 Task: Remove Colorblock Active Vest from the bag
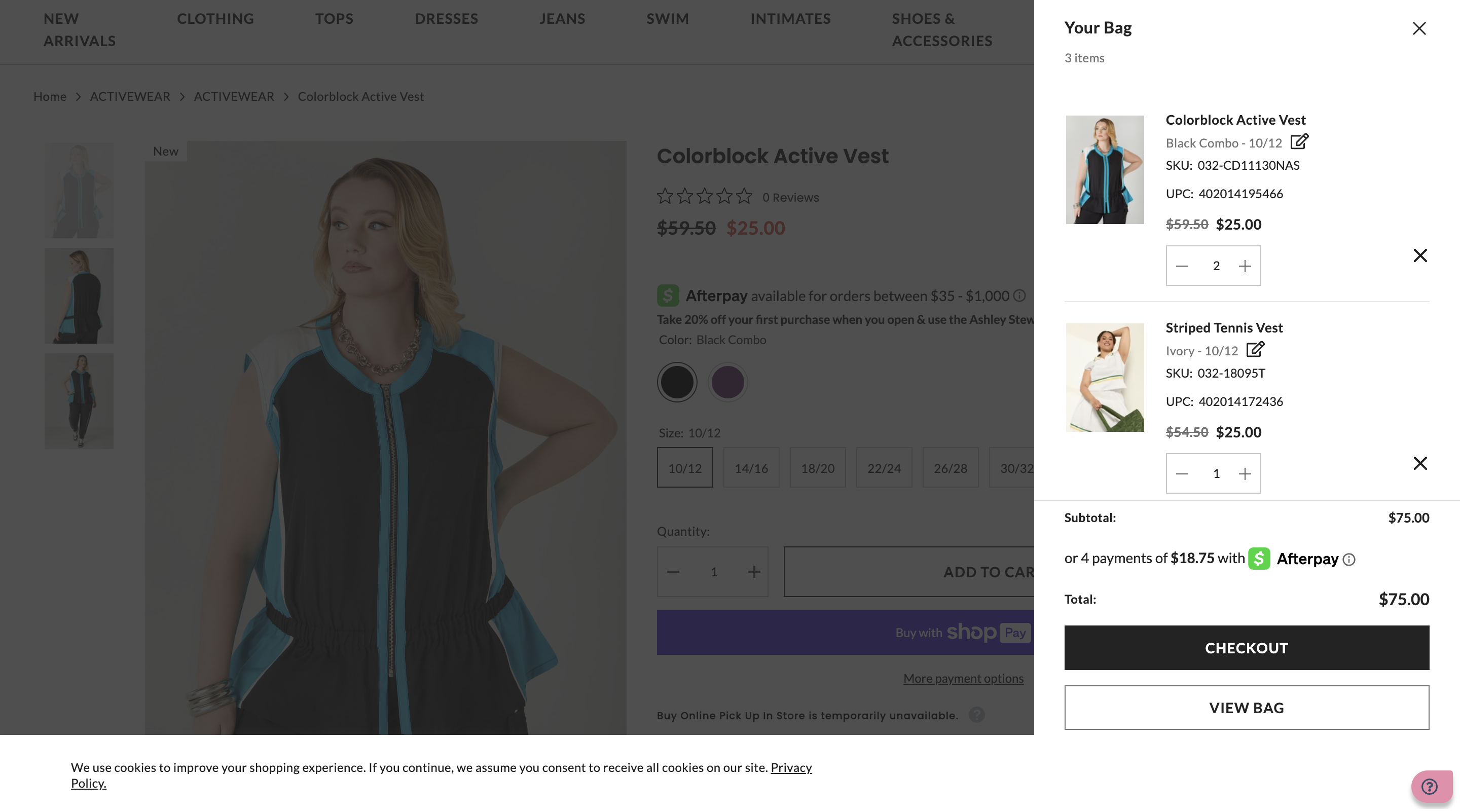(x=1420, y=255)
